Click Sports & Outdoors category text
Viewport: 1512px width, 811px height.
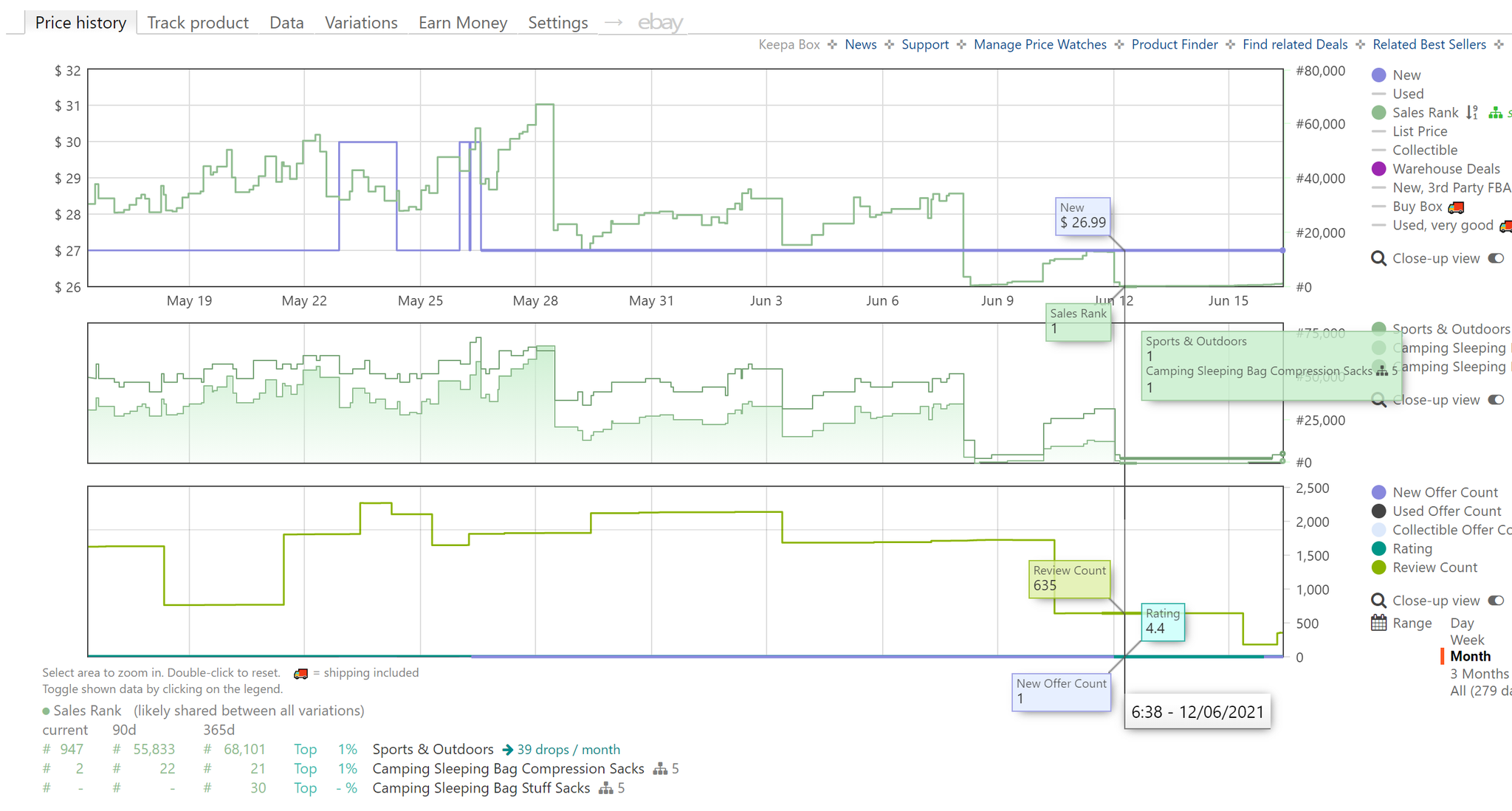click(433, 750)
